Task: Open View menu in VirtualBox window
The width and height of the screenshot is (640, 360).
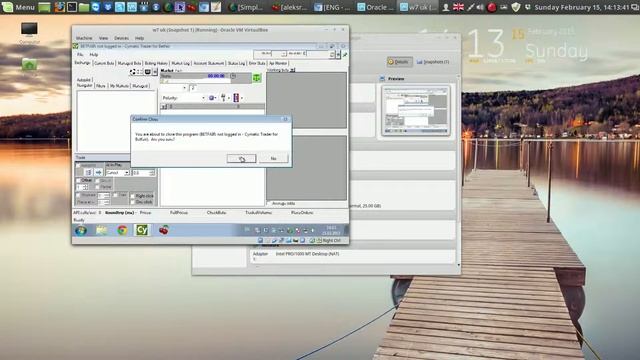Action: point(104,38)
